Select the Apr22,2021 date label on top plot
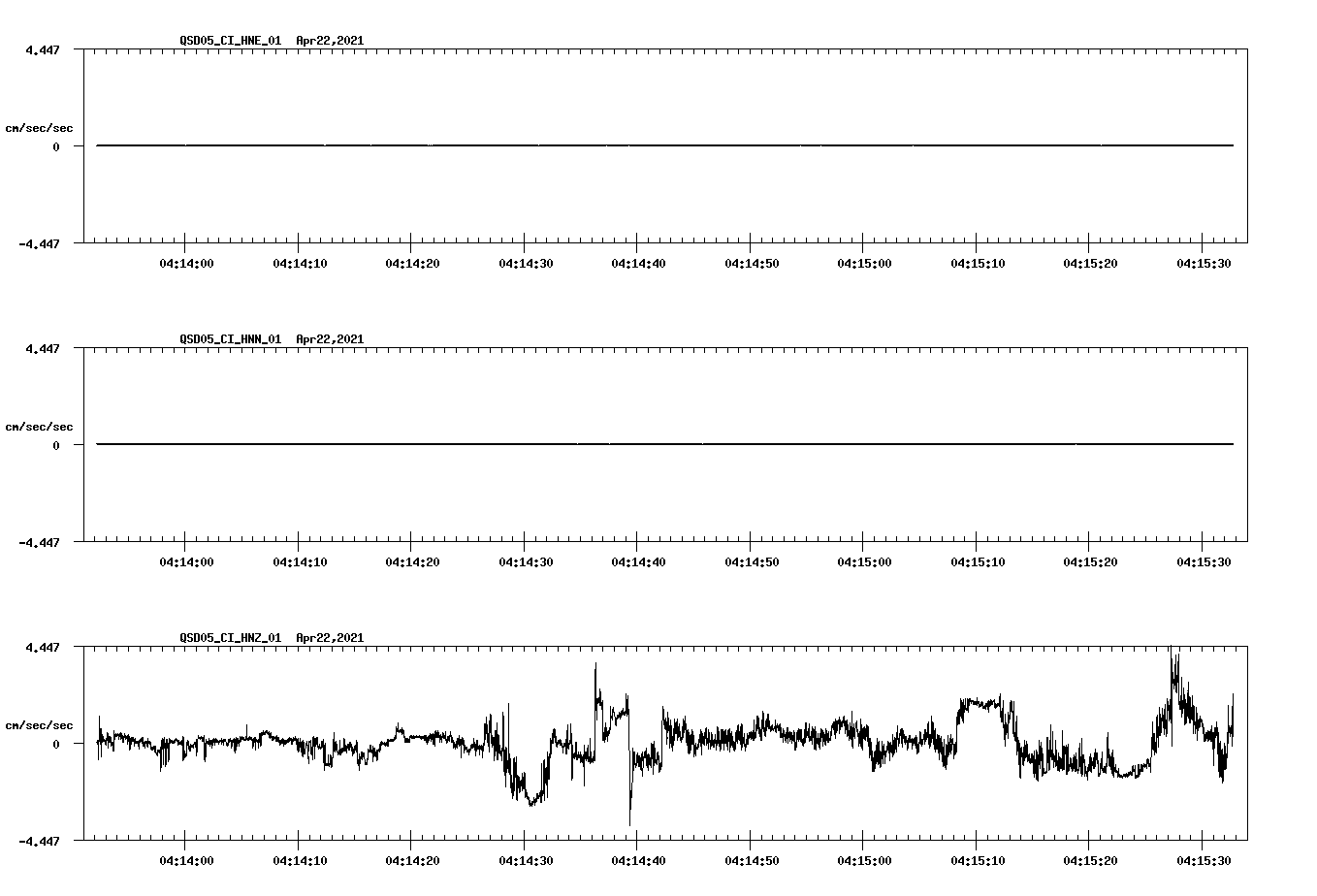This screenshot has height=896, width=1317. click(x=329, y=42)
